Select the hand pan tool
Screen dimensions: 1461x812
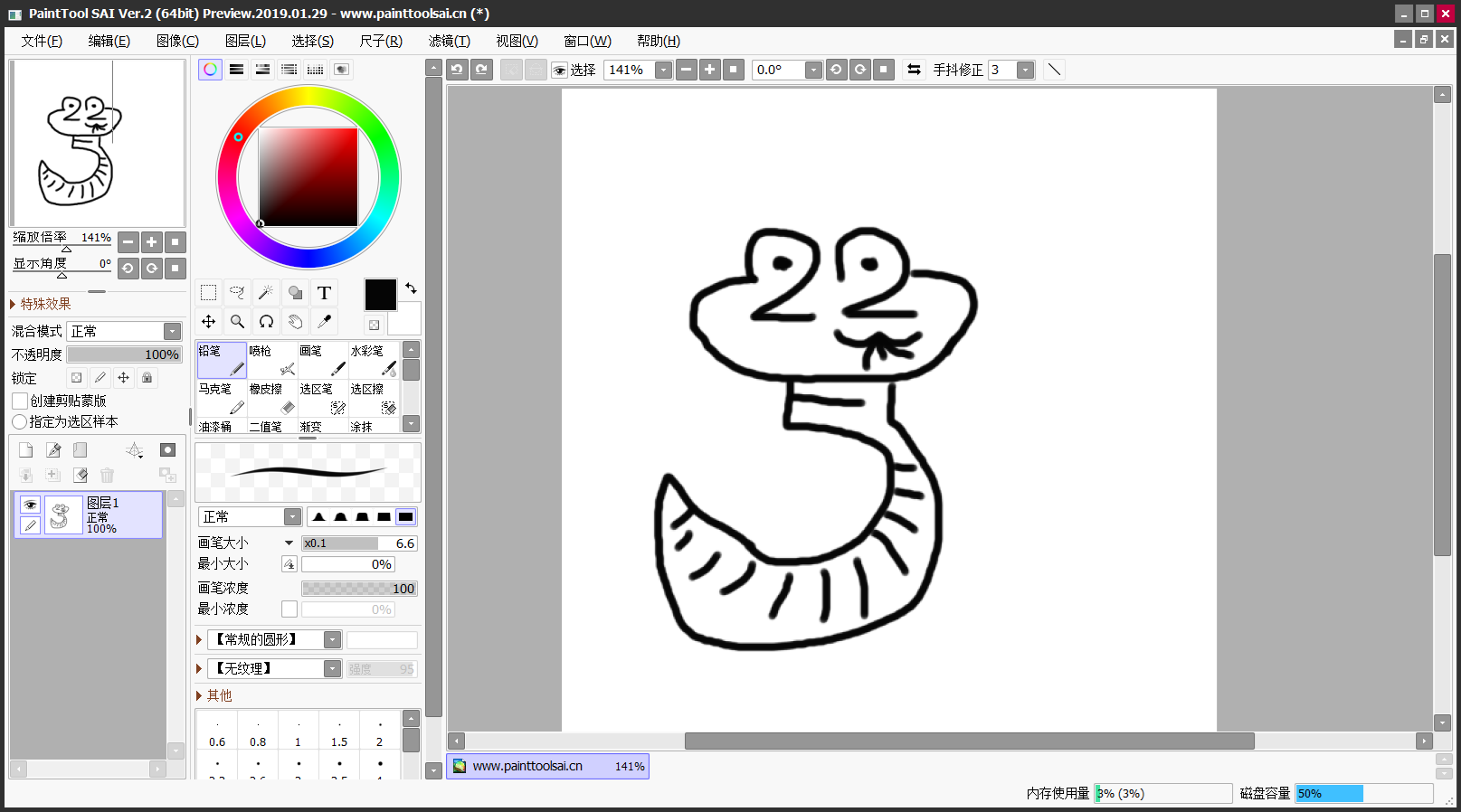pyautogui.click(x=295, y=322)
